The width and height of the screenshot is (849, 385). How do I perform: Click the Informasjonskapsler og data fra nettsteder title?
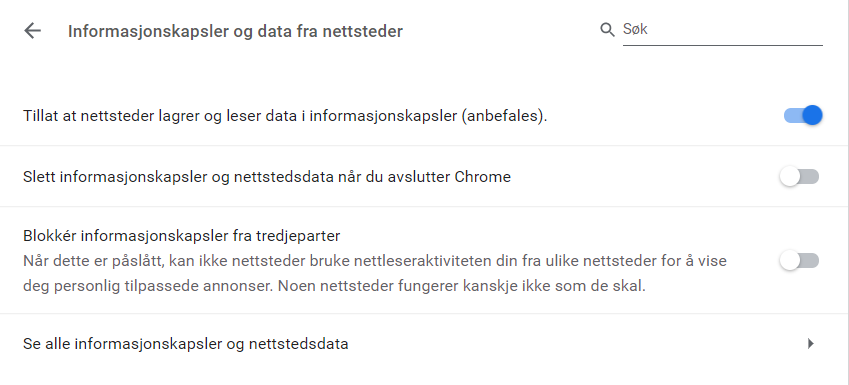235,31
